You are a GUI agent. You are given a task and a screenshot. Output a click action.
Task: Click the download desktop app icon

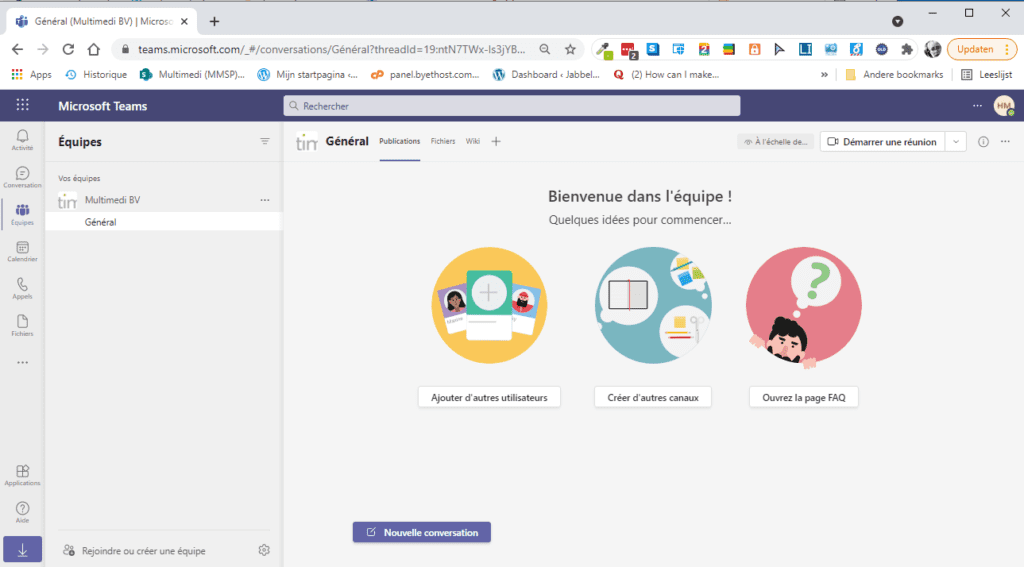click(x=22, y=550)
